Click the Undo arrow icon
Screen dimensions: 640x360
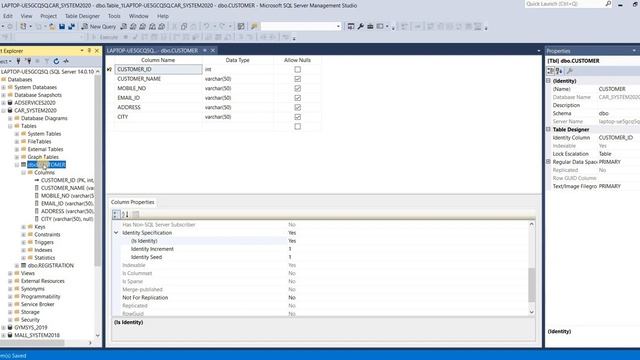[x=207, y=27]
